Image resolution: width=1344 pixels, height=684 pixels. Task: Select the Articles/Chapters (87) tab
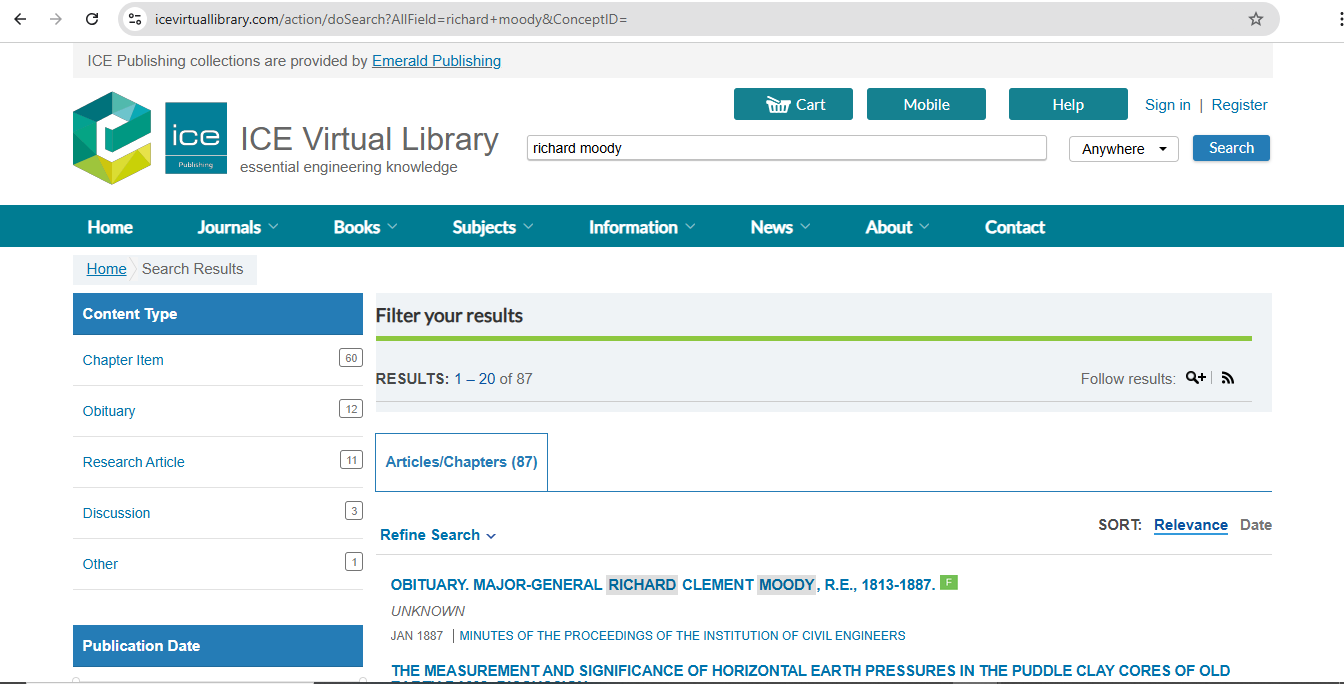pos(461,462)
